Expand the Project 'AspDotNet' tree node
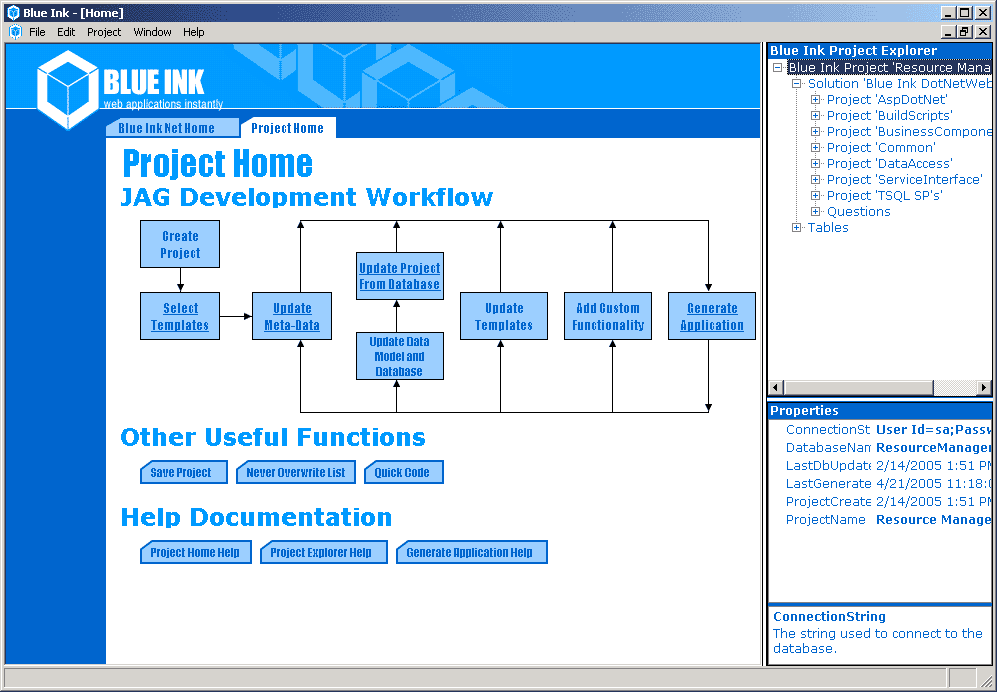 click(x=815, y=100)
